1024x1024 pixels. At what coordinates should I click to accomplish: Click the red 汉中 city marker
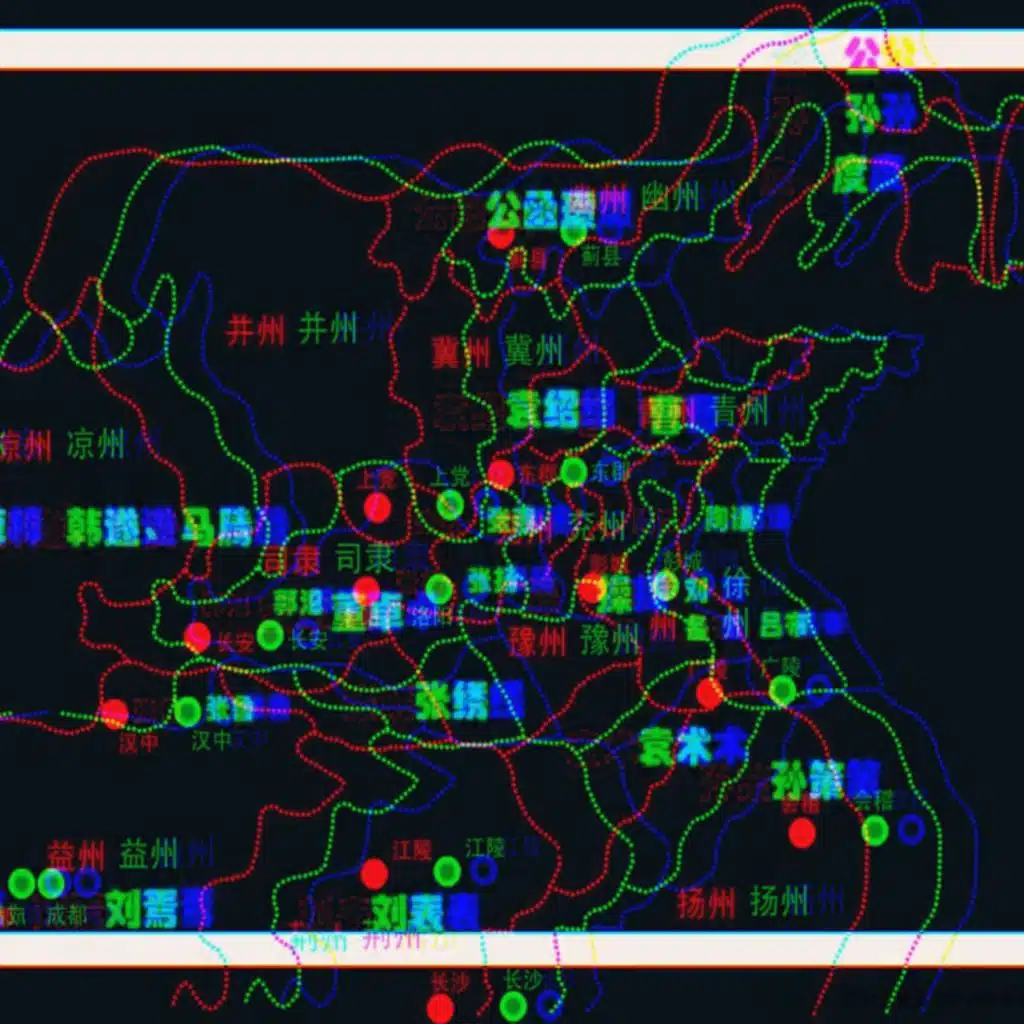(114, 713)
